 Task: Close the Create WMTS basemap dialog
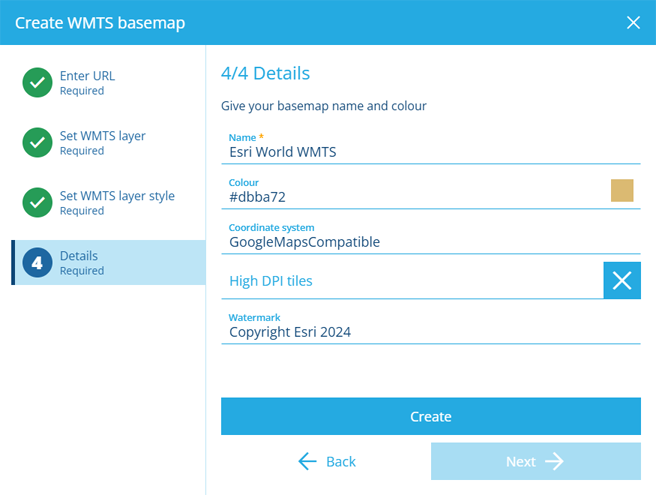point(633,23)
